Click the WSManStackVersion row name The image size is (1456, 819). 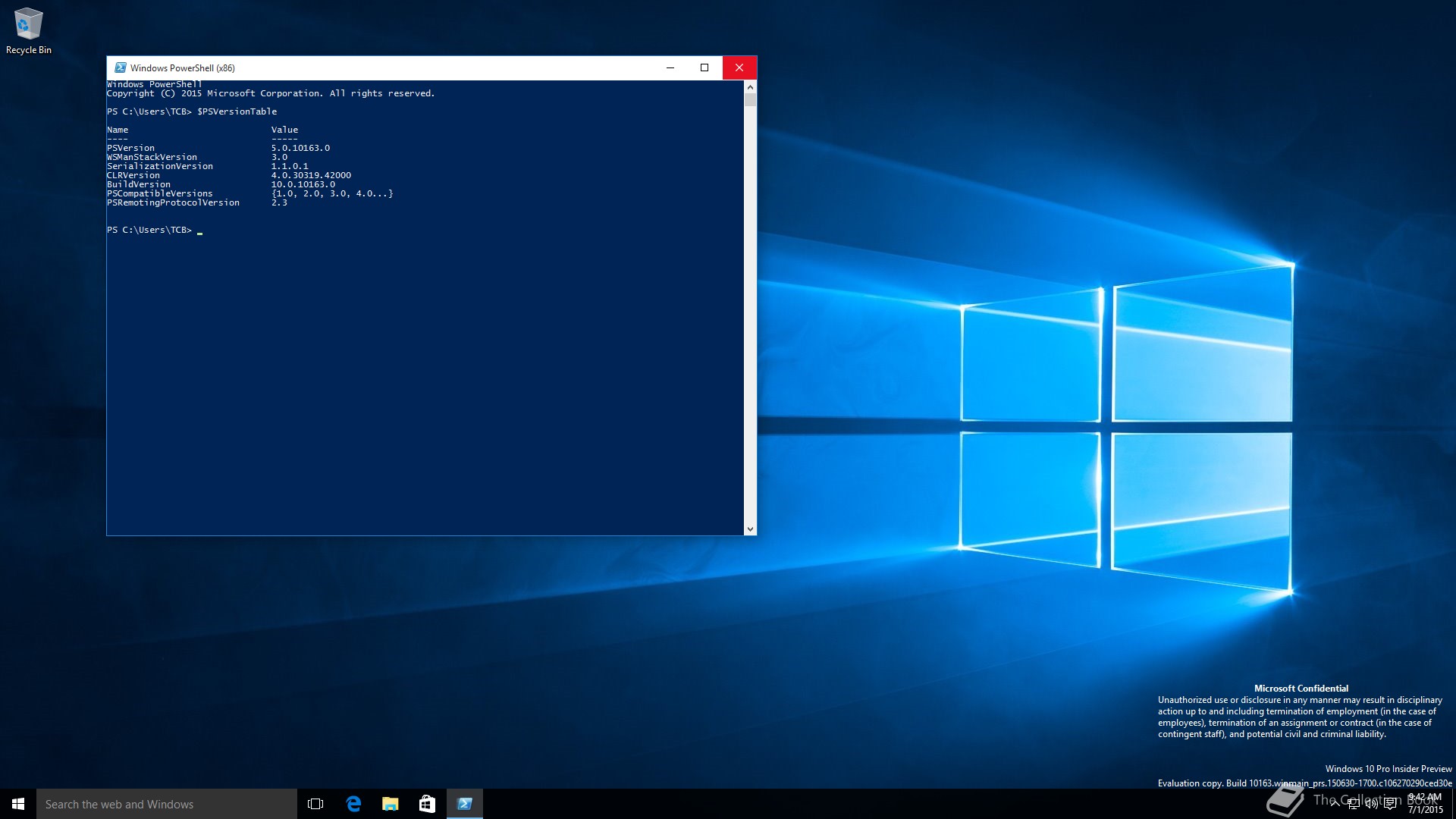[x=152, y=157]
